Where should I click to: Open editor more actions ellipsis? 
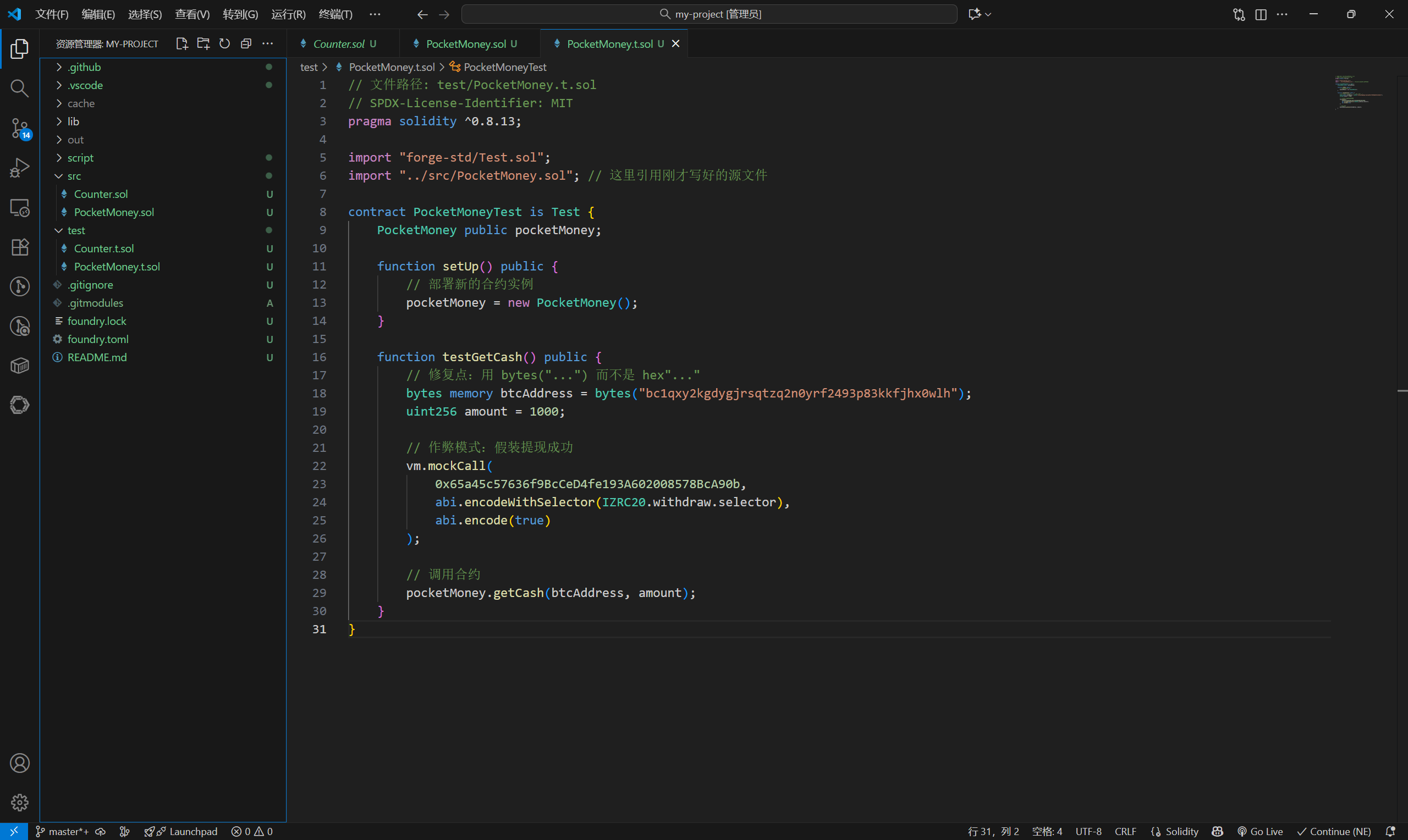coord(1282,14)
